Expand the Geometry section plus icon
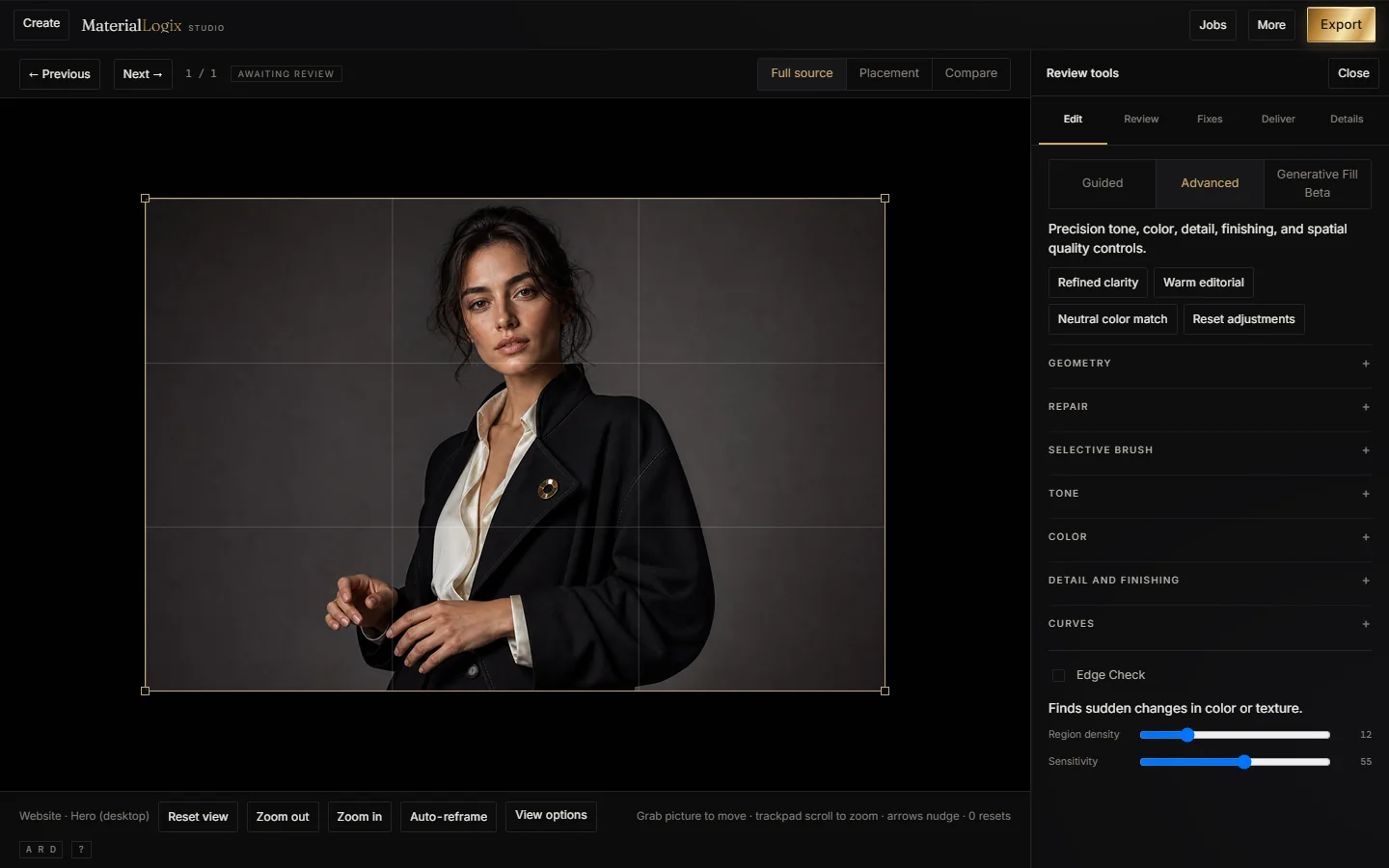 [1365, 364]
